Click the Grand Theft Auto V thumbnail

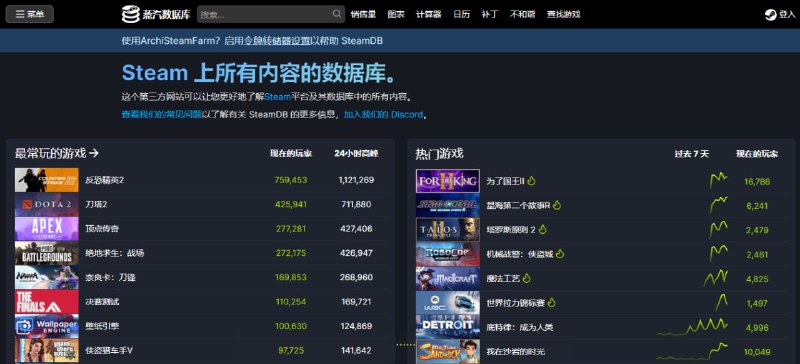pyautogui.click(x=46, y=351)
